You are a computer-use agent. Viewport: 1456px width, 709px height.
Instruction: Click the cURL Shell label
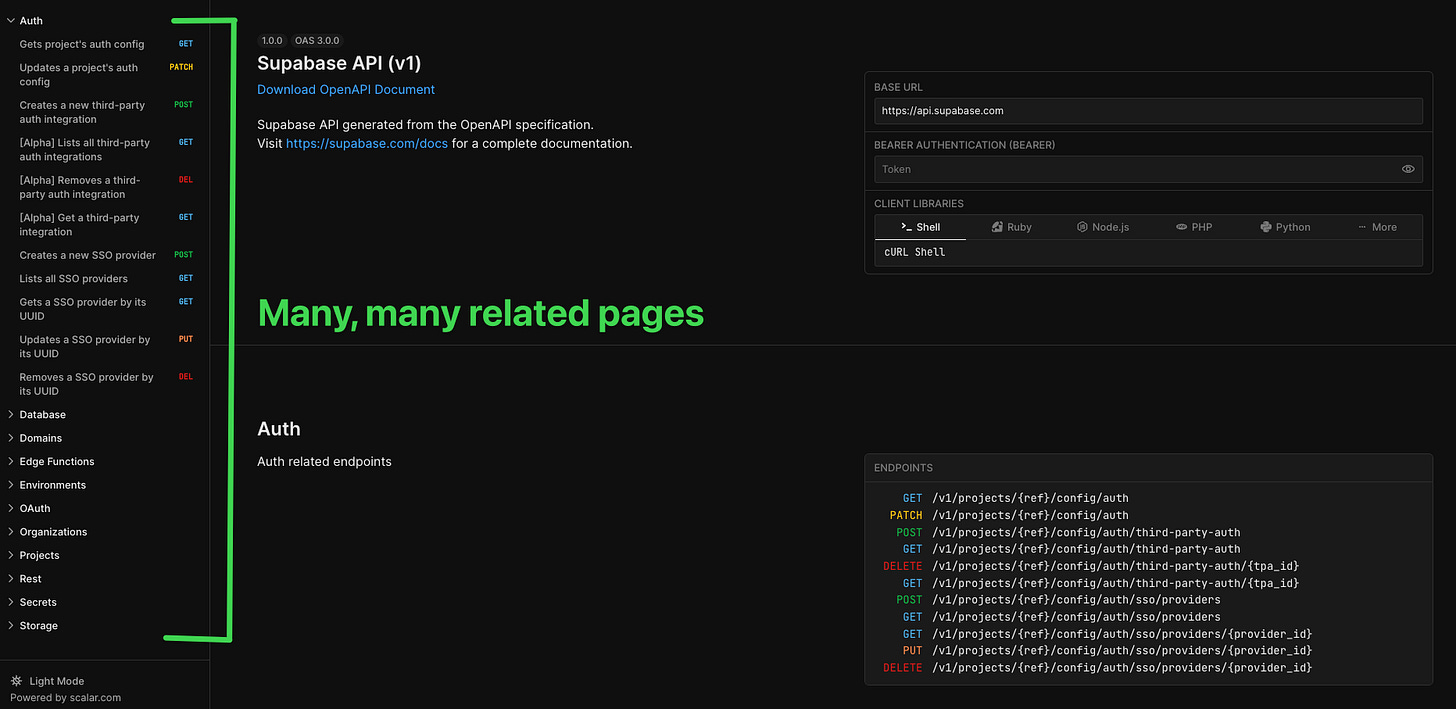point(914,252)
